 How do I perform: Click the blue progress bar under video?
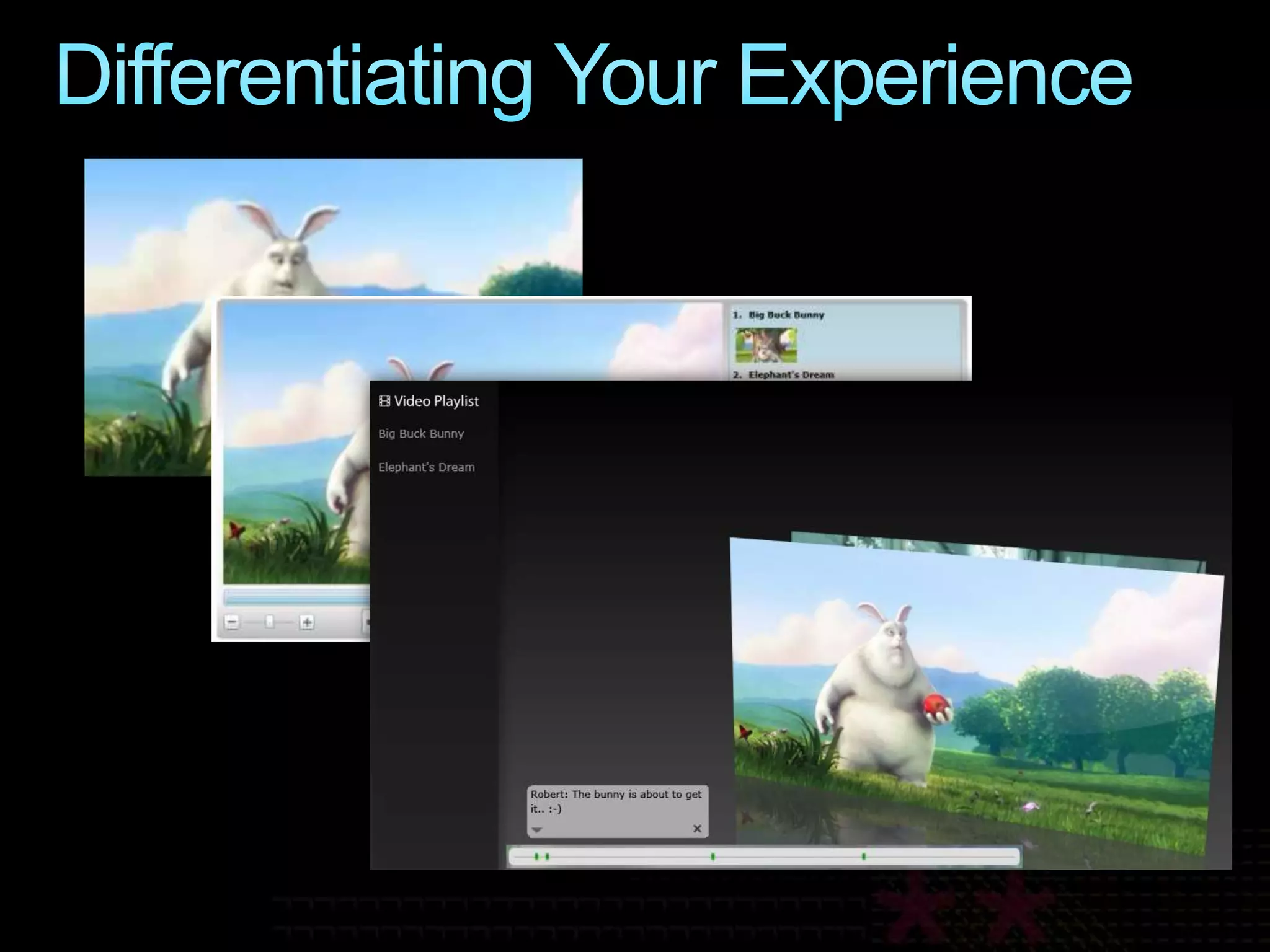click(296, 597)
